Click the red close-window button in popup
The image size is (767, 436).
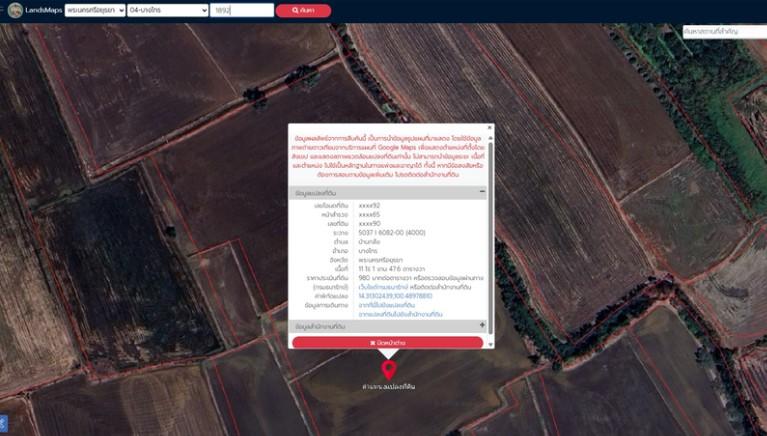387,343
